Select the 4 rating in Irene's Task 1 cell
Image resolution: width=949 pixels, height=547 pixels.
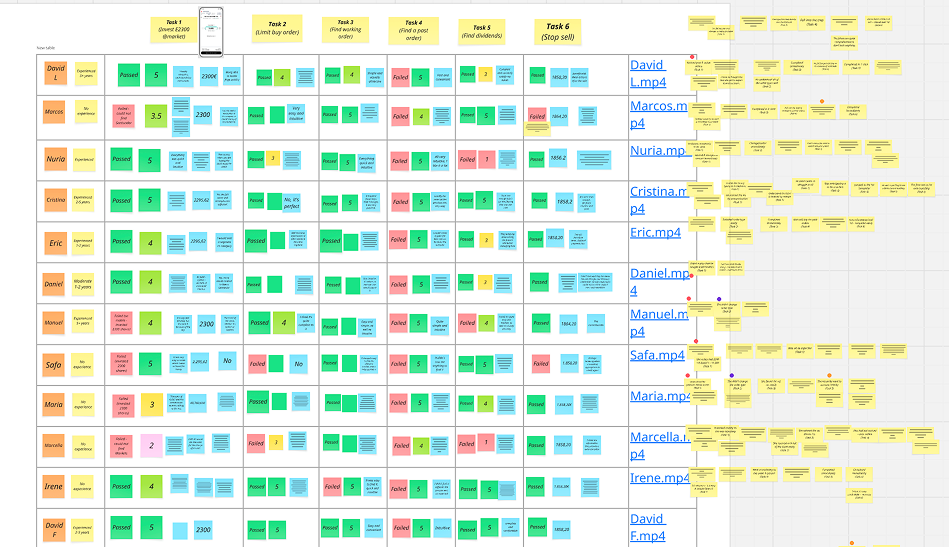(151, 486)
